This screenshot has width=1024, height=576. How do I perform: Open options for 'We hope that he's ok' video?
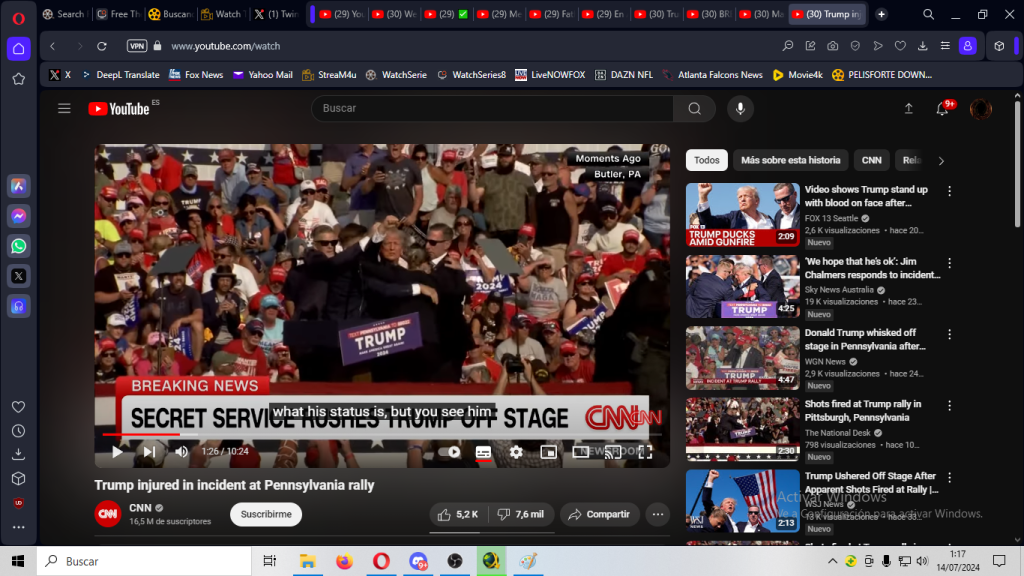pos(950,263)
